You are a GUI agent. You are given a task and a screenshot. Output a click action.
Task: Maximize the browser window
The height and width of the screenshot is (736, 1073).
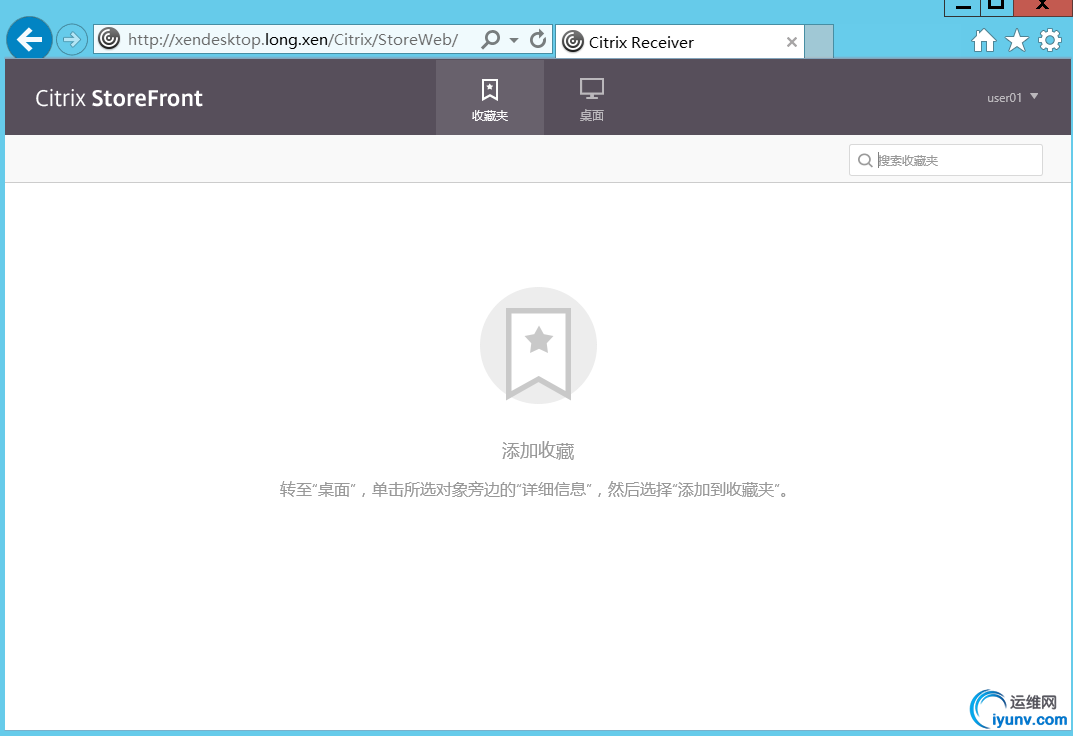[997, 6]
